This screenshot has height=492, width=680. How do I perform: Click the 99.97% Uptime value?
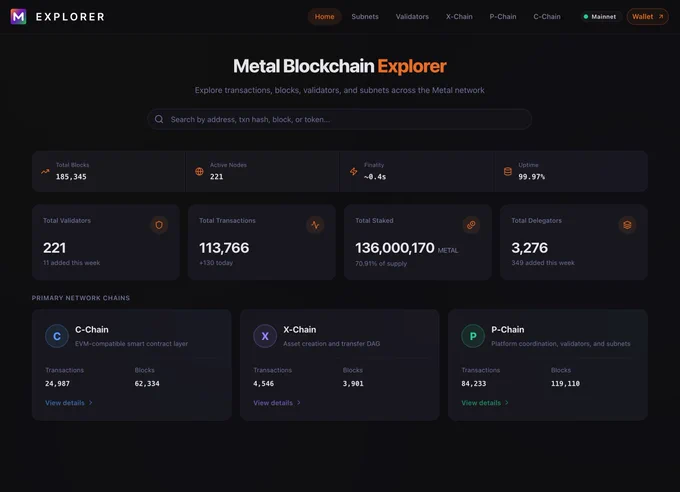[532, 177]
